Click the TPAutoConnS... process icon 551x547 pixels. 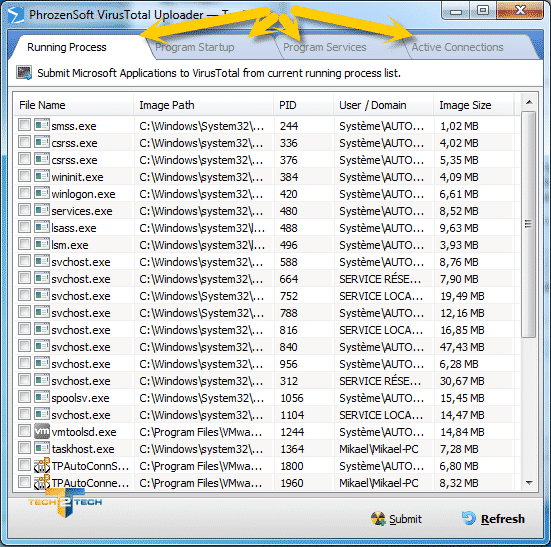point(42,465)
